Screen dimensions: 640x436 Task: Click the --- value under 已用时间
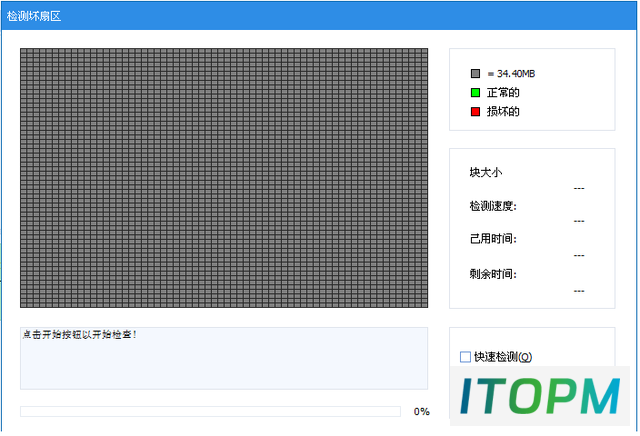pos(579,256)
